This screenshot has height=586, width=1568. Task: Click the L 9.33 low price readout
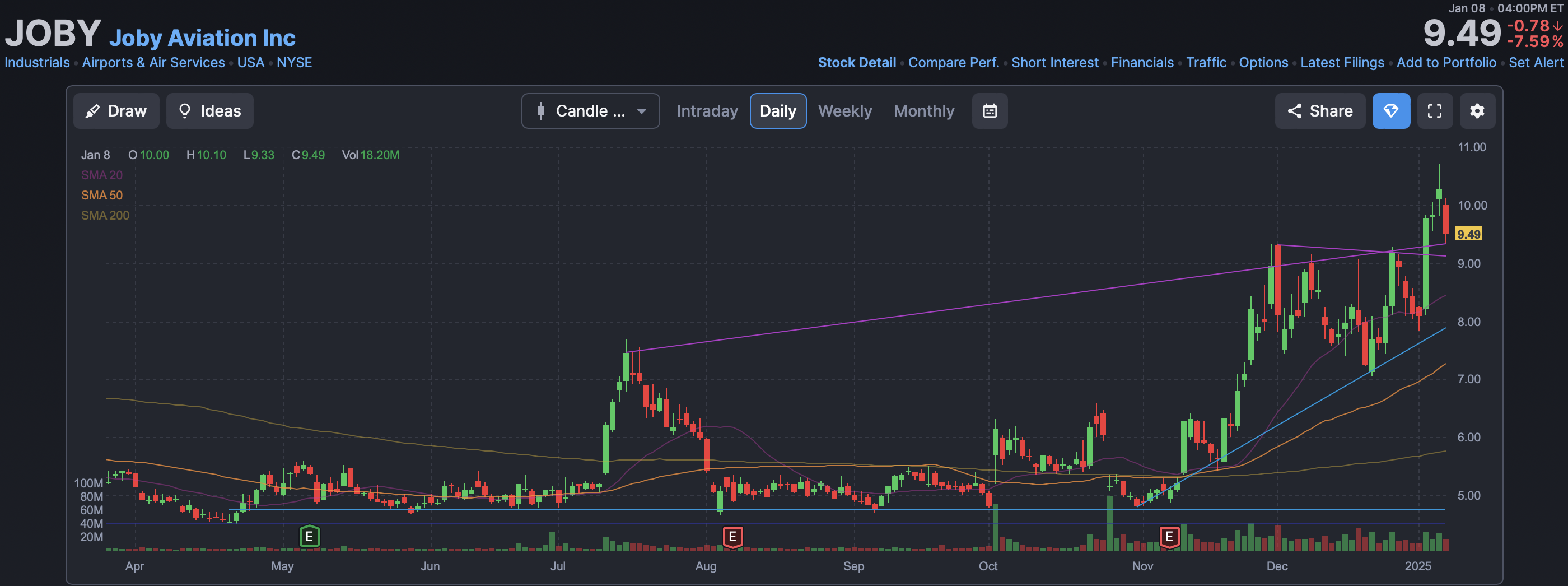tap(259, 155)
